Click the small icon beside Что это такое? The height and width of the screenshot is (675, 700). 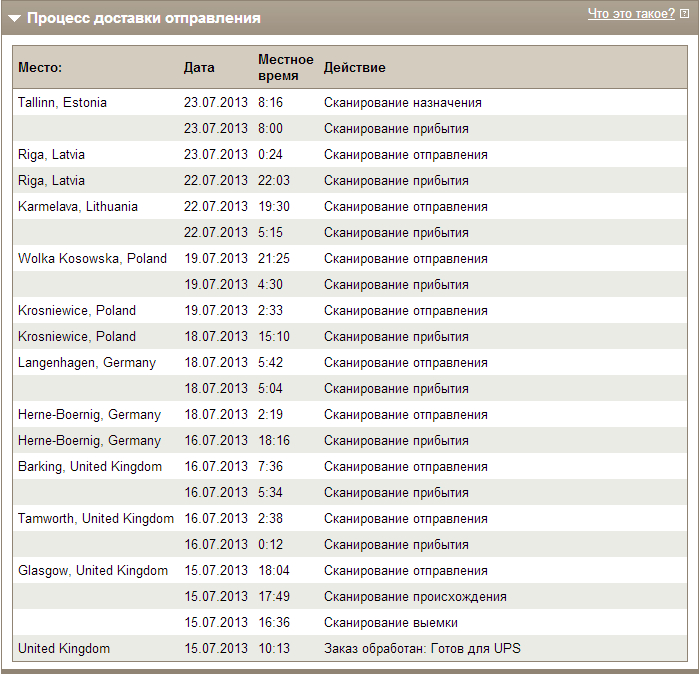click(684, 14)
